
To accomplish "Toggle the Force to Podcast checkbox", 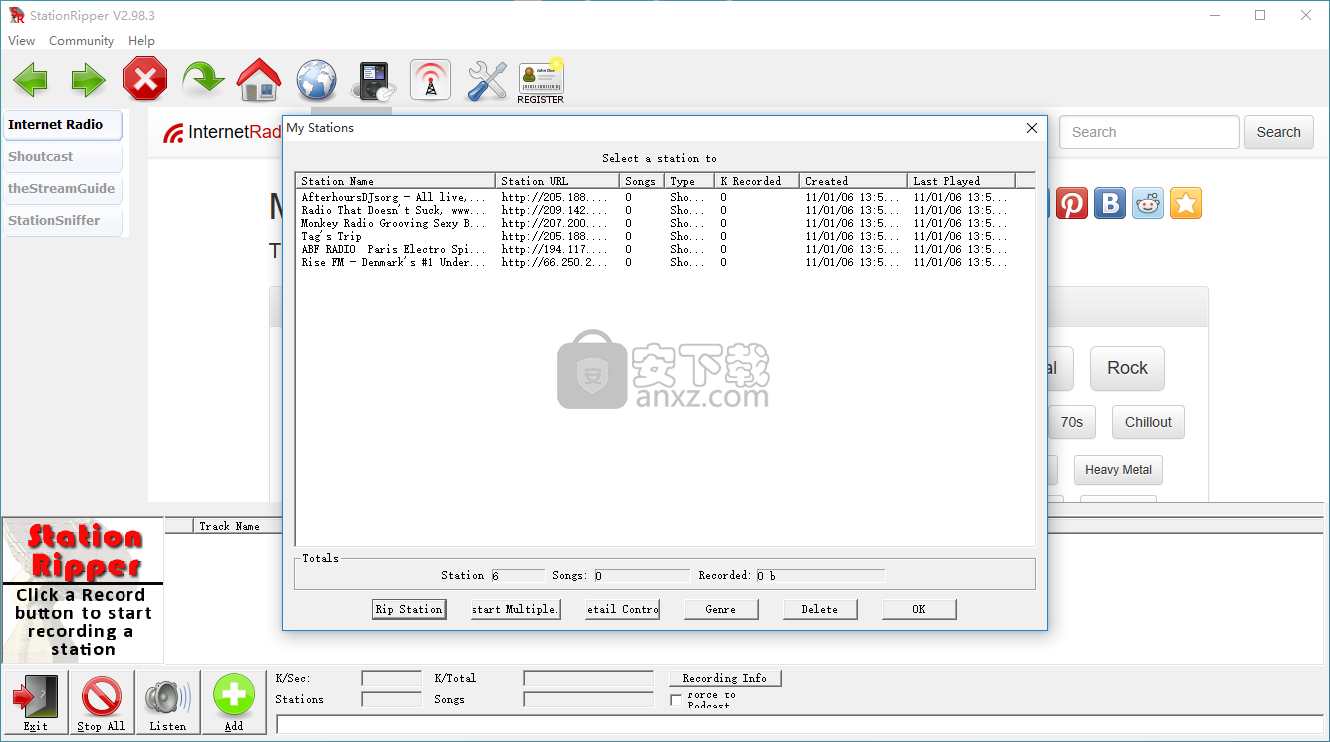I will pos(676,700).
